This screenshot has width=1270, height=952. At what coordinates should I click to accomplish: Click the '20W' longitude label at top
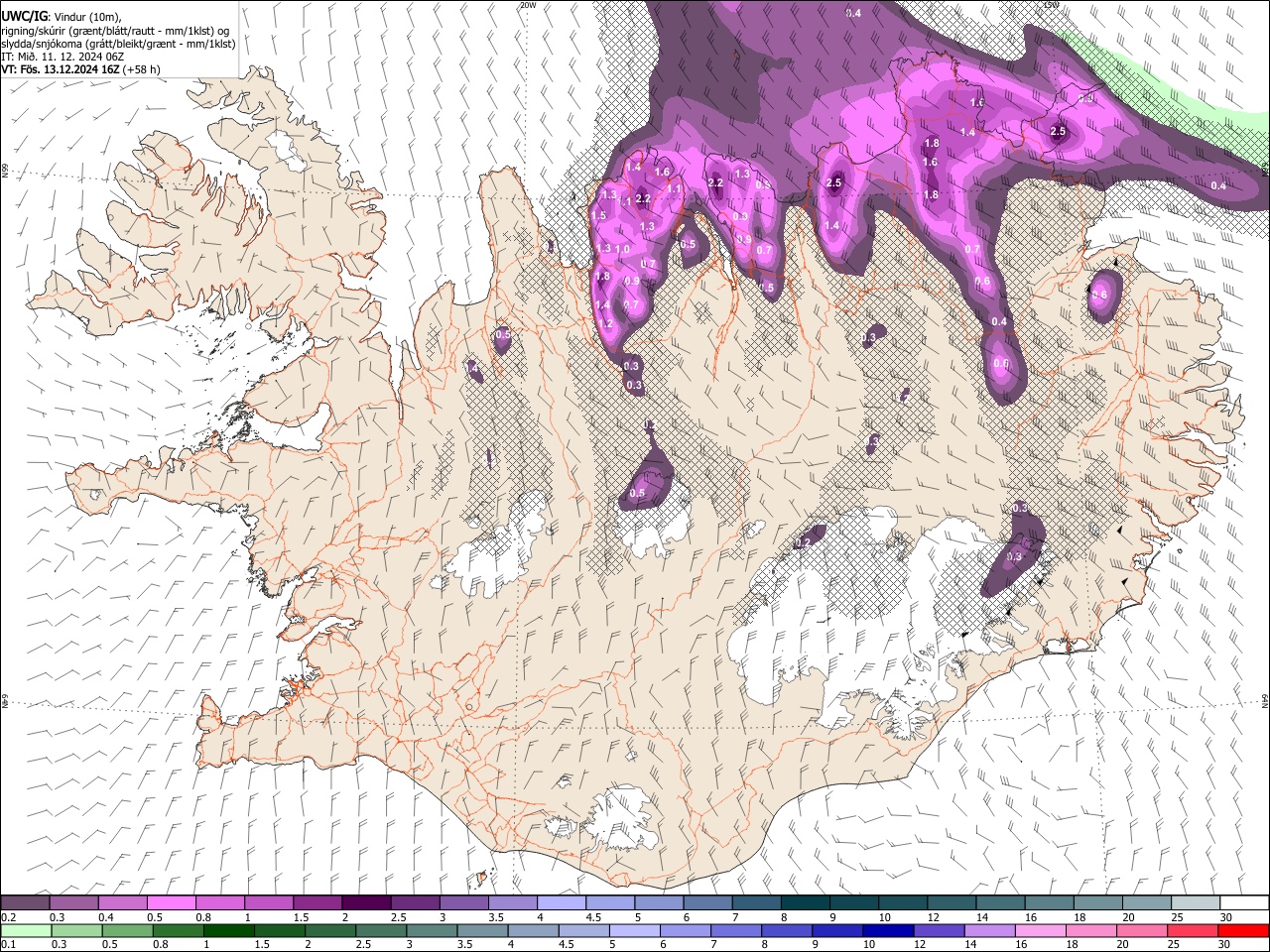528,5
